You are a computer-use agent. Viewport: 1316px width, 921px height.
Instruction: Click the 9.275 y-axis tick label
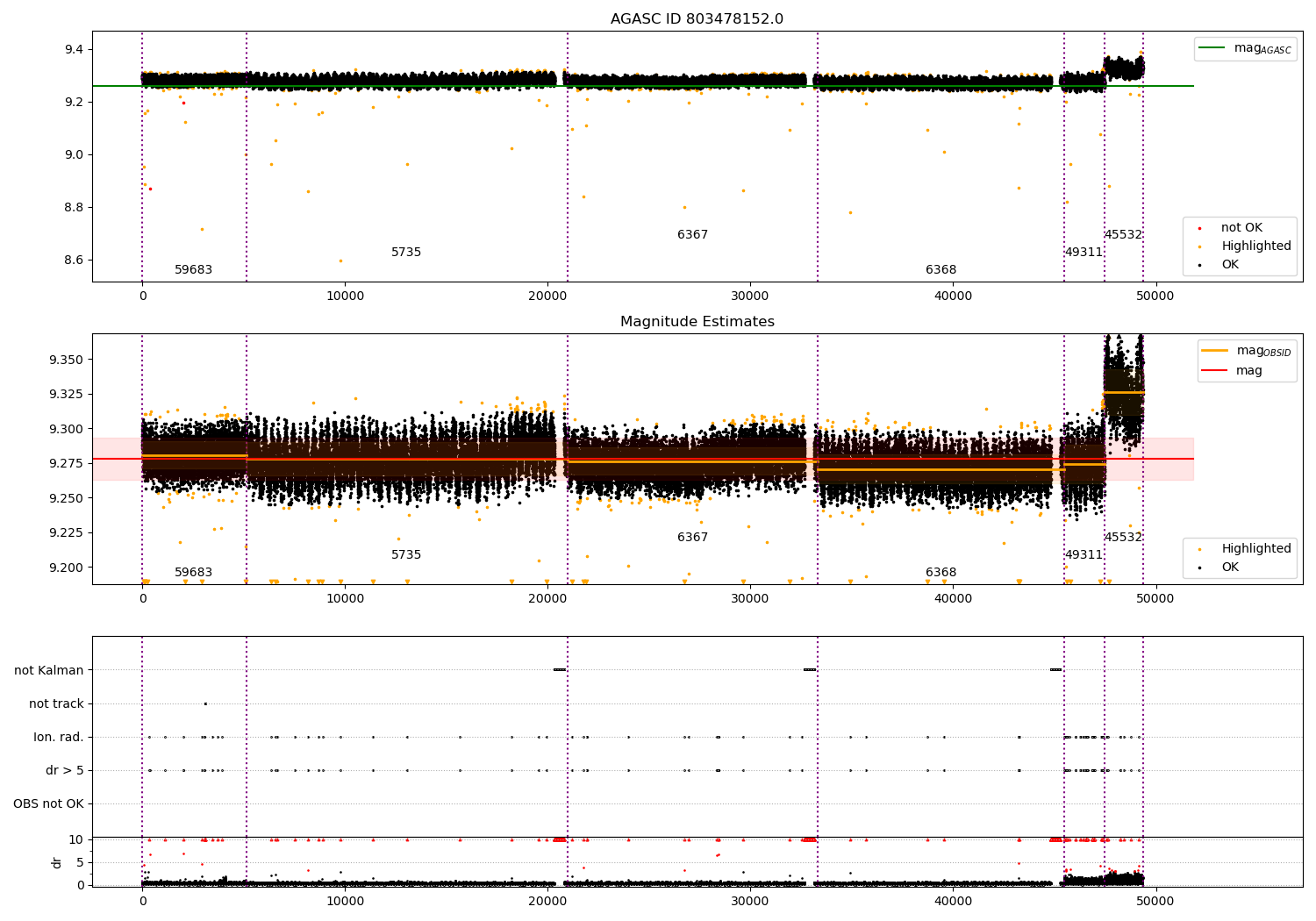coord(67,464)
